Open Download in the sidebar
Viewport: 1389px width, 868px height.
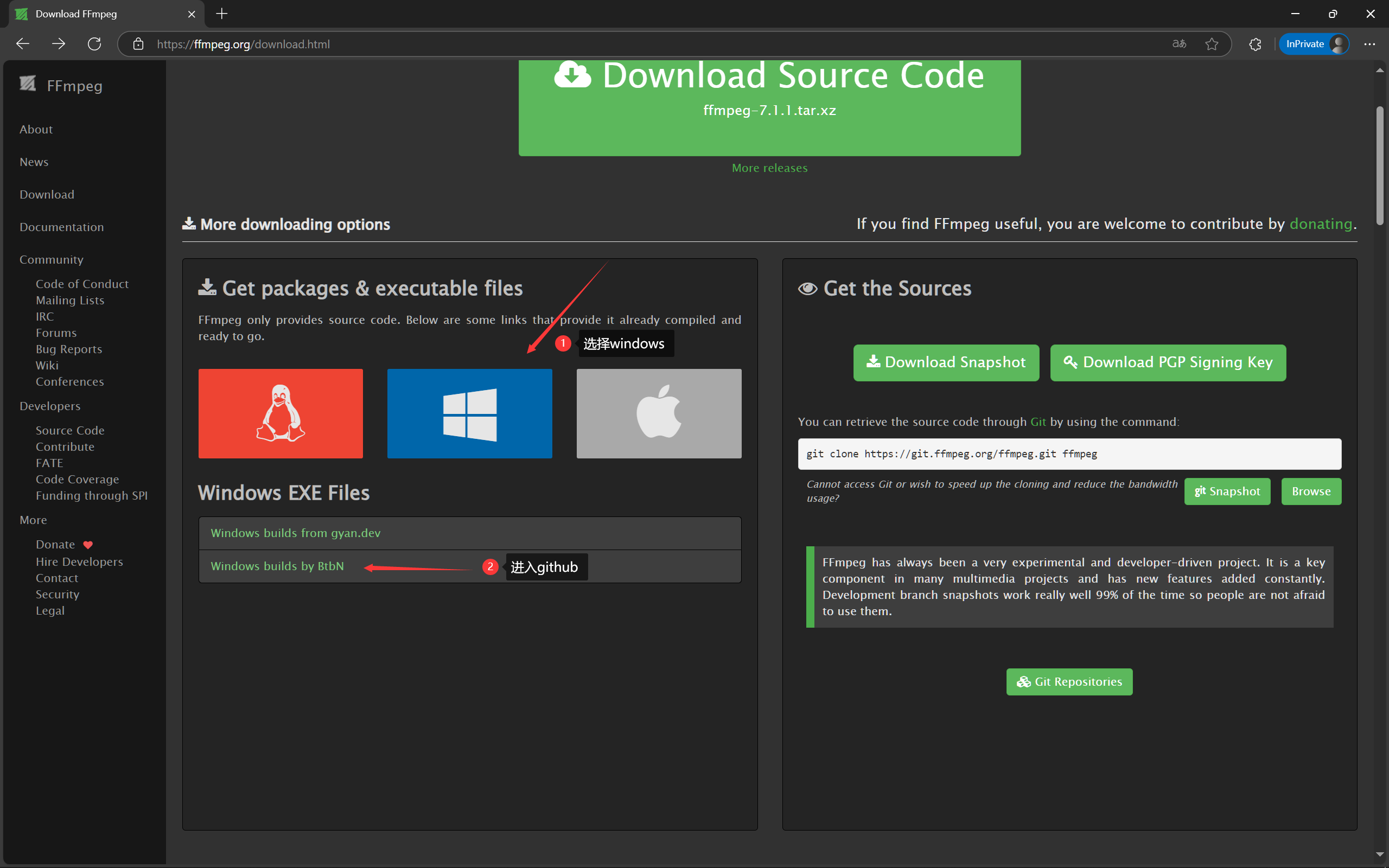tap(47, 195)
